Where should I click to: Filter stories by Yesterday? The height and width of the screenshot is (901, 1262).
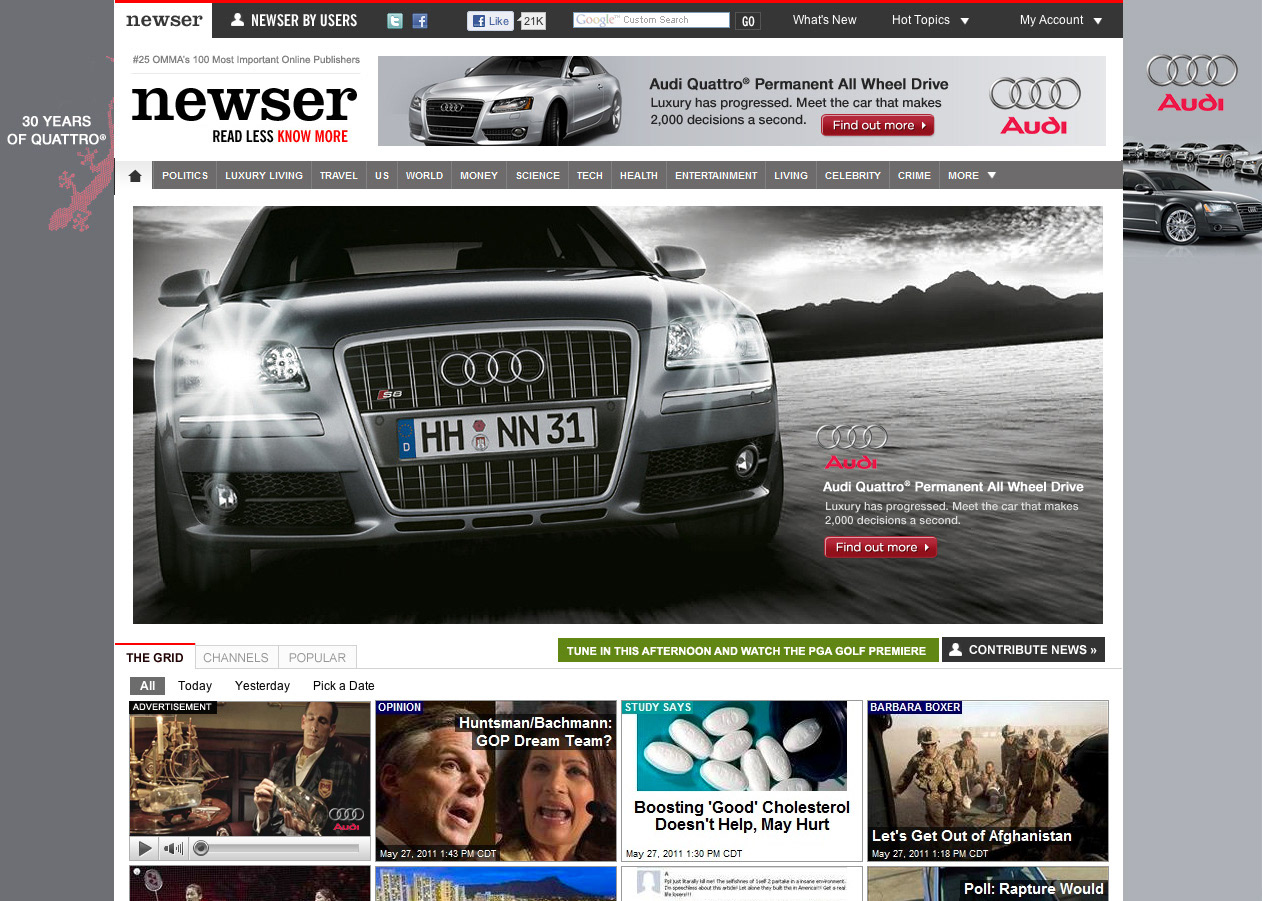point(262,686)
